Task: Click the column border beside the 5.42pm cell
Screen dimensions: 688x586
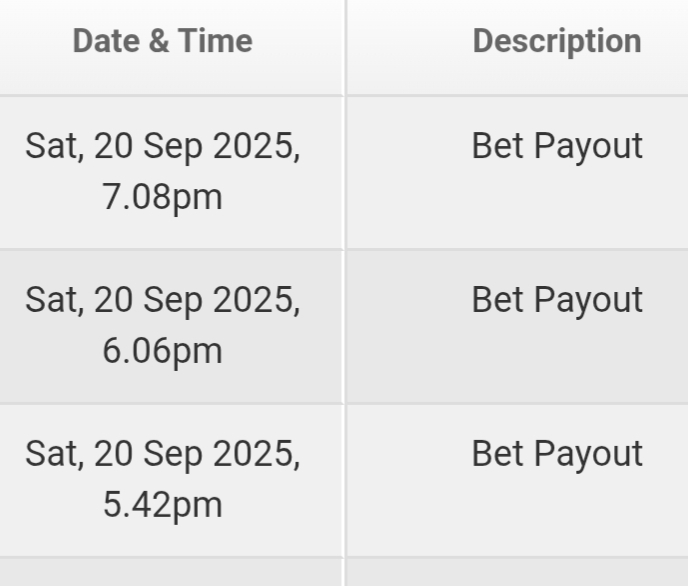Action: [345, 481]
